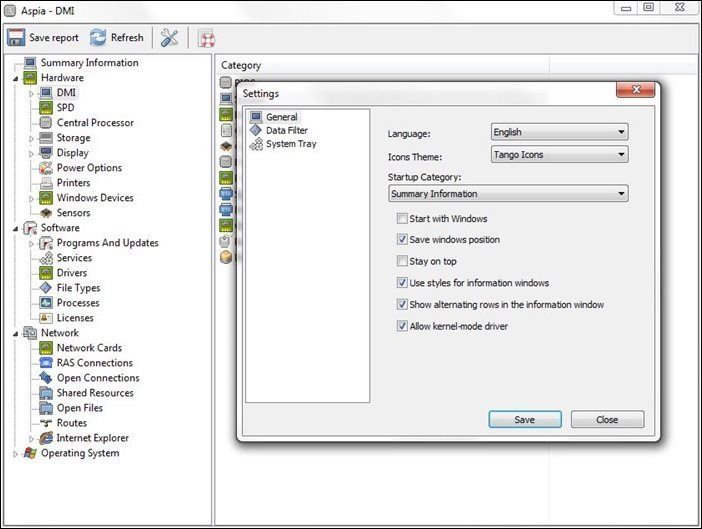
Task: Click the Central Processor chip icon
Action: 46,123
